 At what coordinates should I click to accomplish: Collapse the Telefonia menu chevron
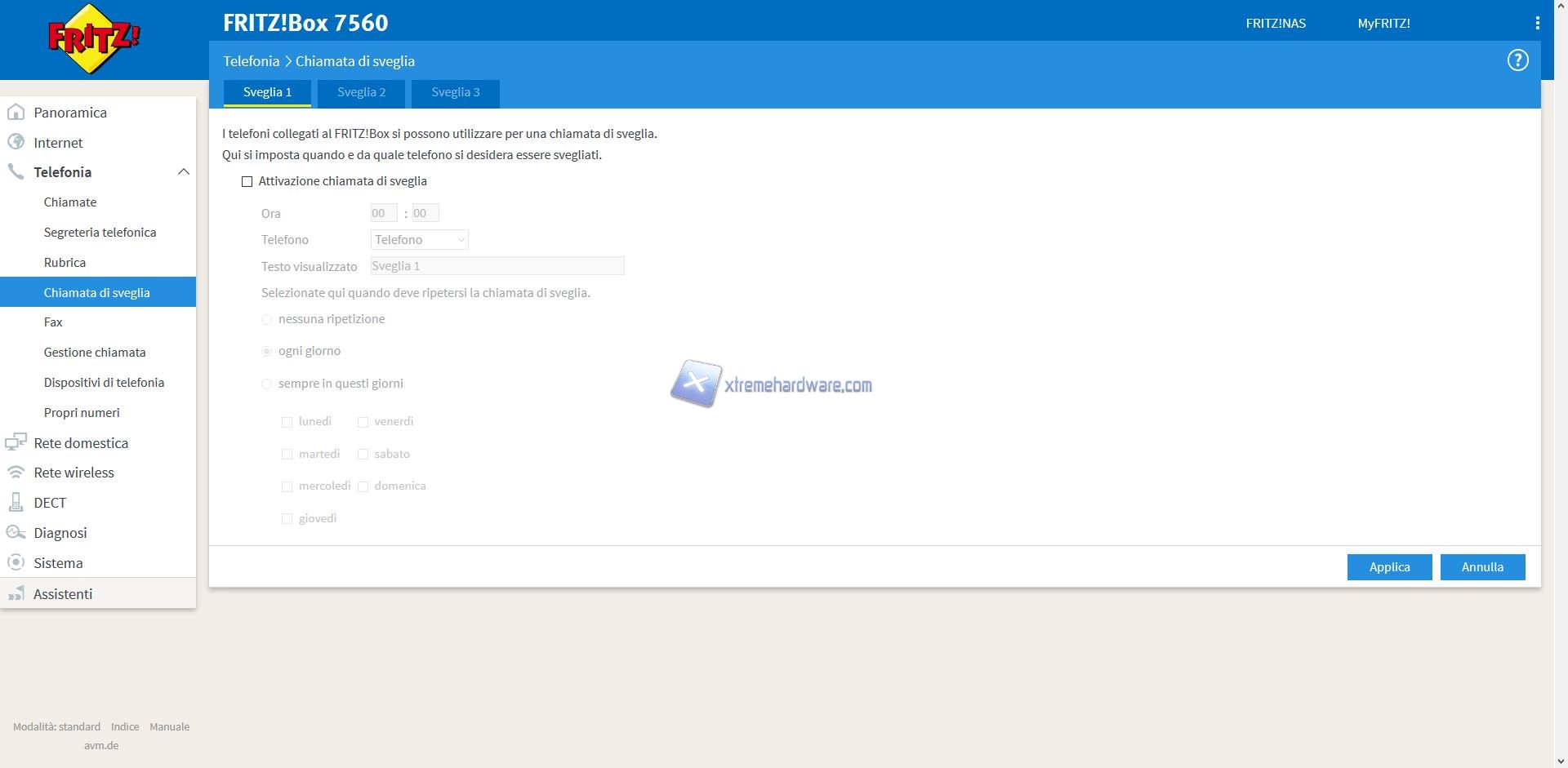(x=184, y=172)
